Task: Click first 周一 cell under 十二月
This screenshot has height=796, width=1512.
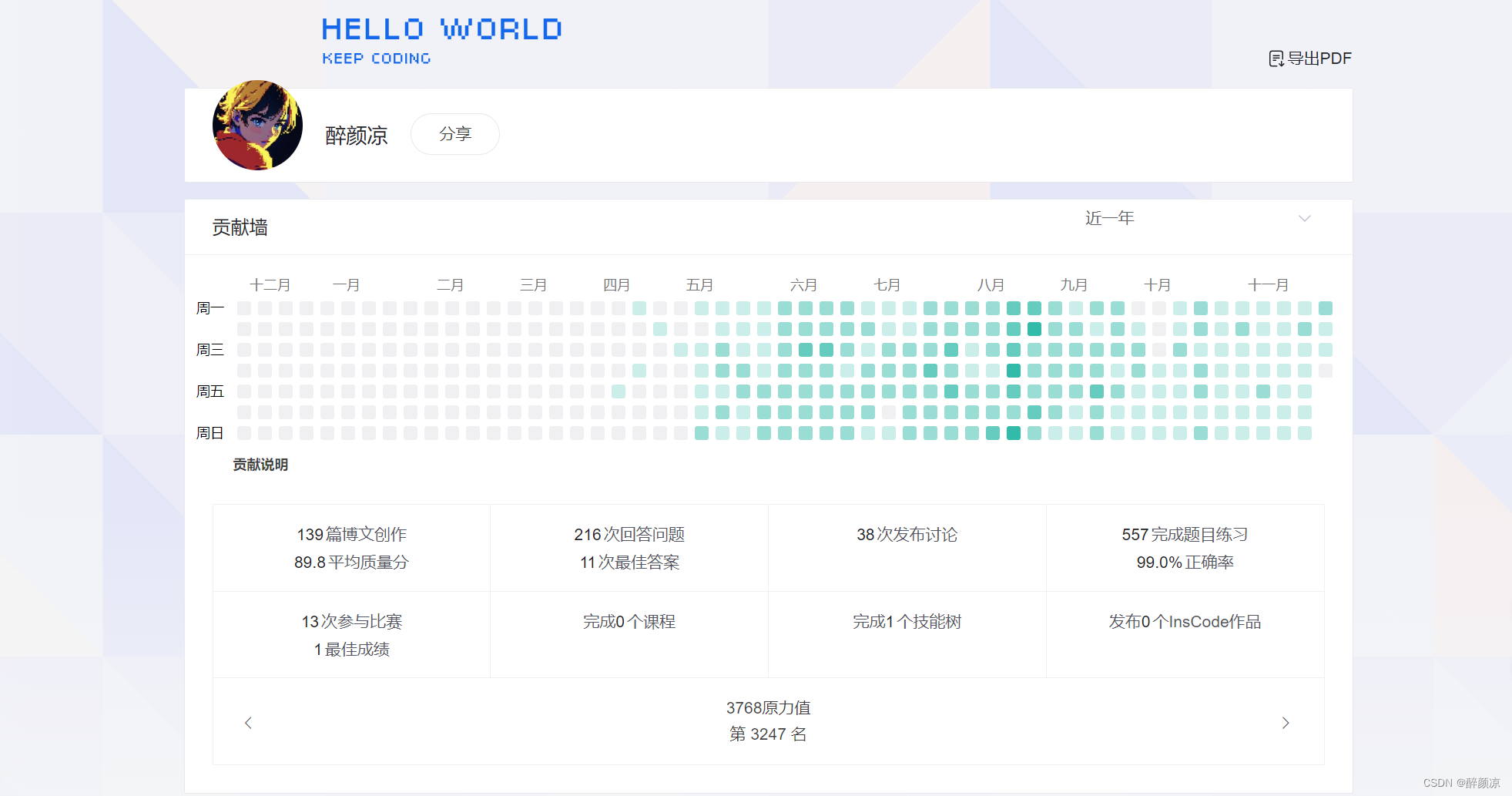Action: pyautogui.click(x=244, y=308)
